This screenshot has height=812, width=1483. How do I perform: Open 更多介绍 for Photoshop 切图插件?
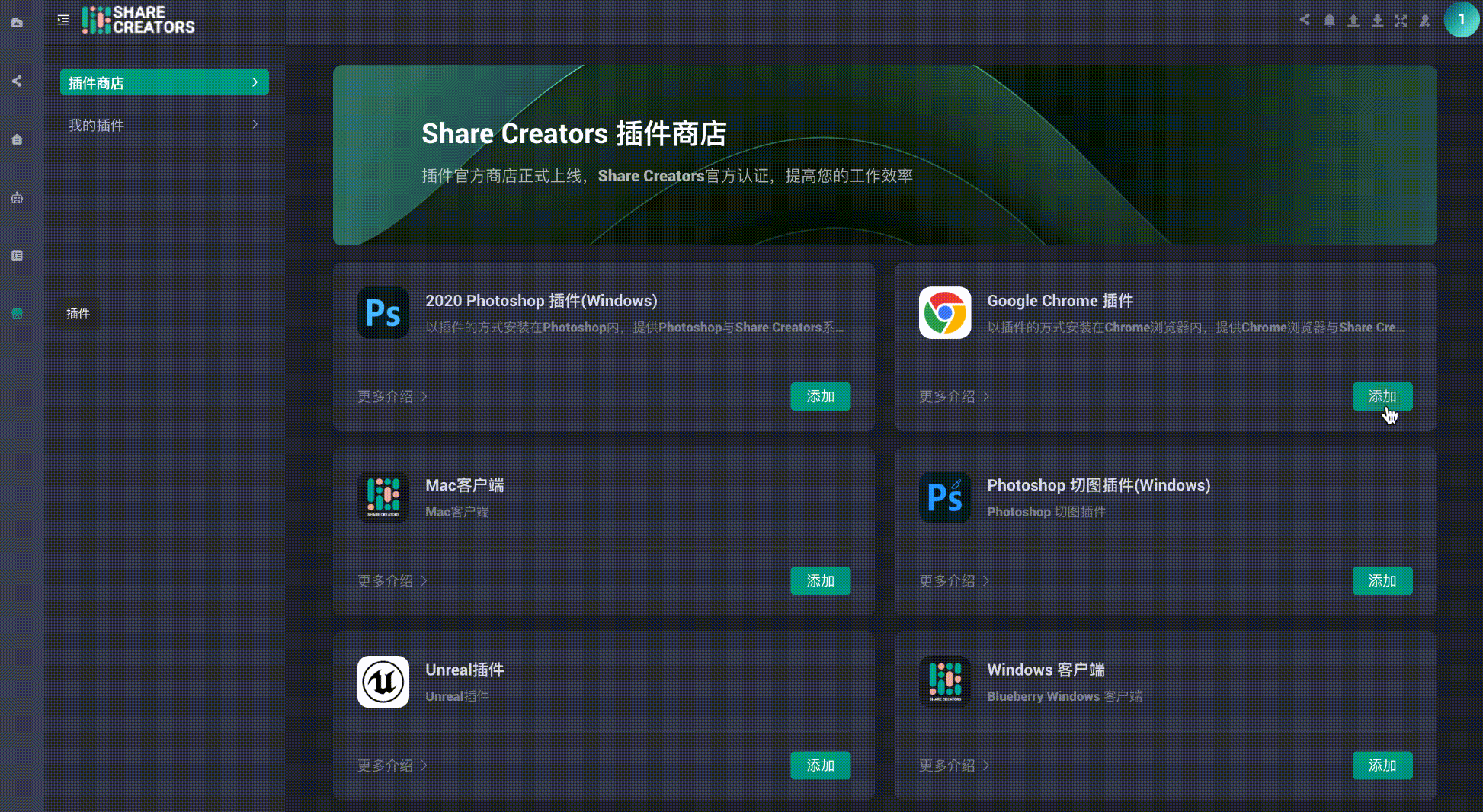click(954, 580)
